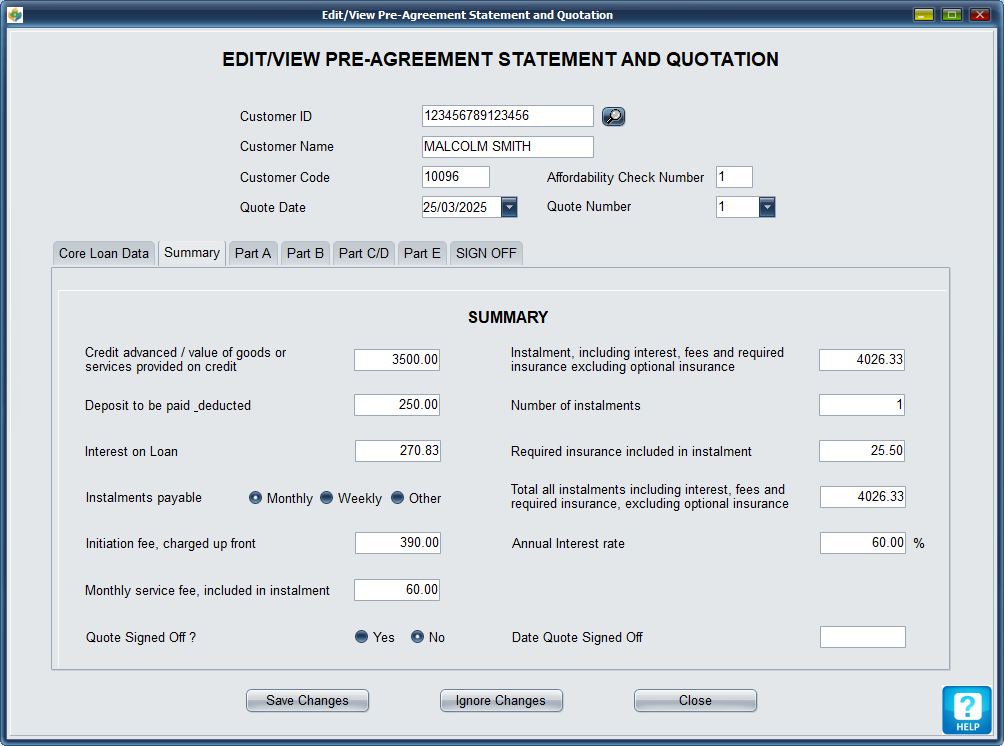This screenshot has height=746, width=1004.
Task: Open the Part C/D tab
Action: tap(364, 253)
